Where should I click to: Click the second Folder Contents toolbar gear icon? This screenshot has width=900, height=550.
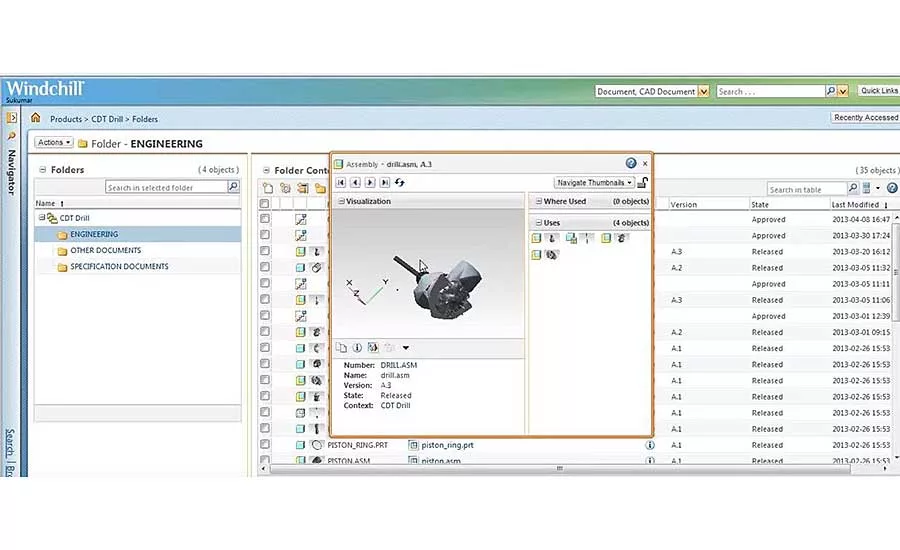tap(285, 188)
